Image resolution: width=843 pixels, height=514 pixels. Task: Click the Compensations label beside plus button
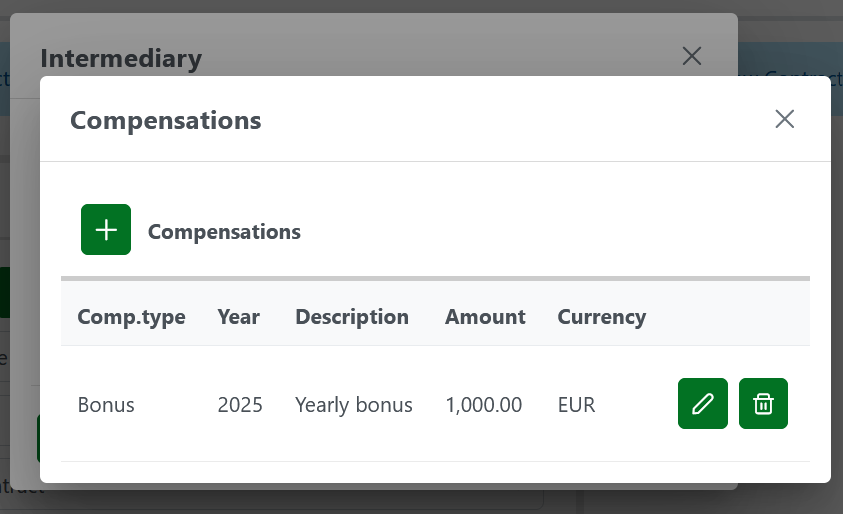224,232
